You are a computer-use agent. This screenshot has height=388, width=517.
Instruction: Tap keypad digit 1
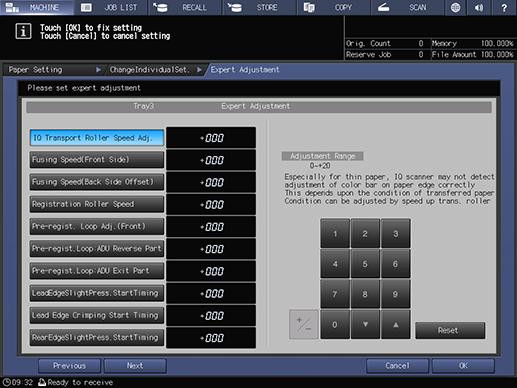(x=335, y=233)
